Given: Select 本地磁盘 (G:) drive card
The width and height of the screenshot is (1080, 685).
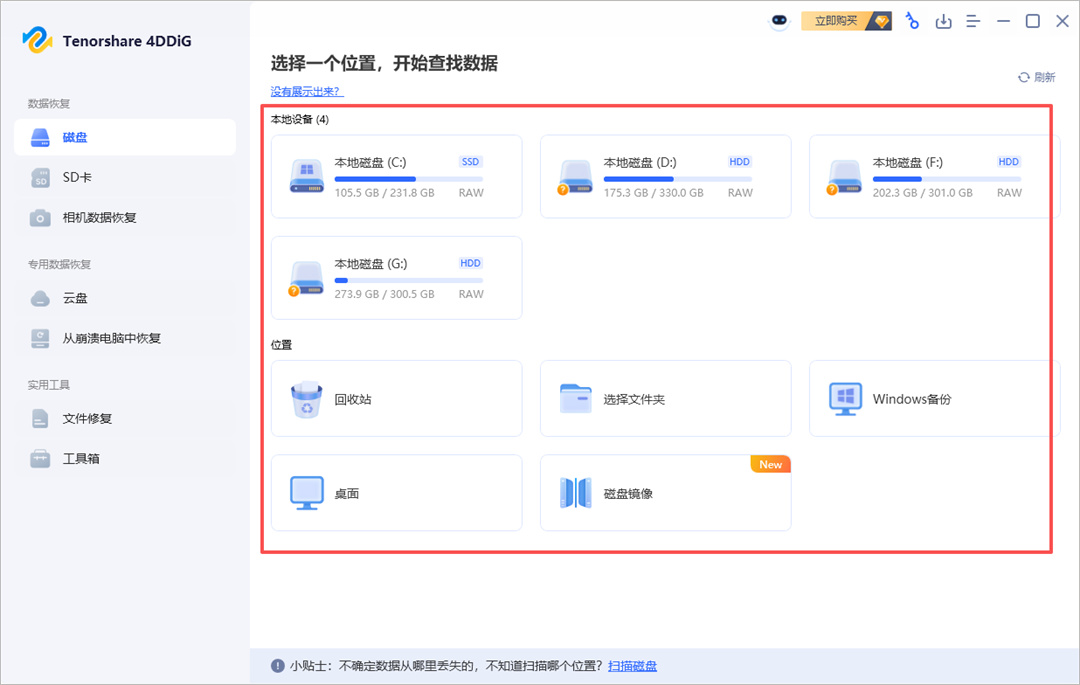Looking at the screenshot, I should tap(397, 278).
